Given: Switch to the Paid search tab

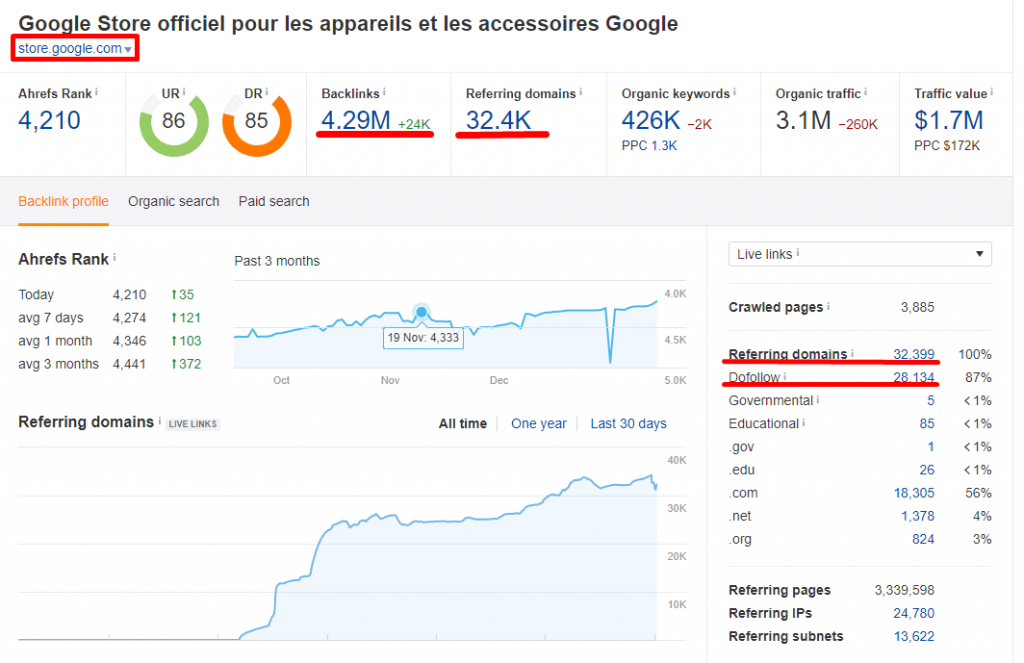Looking at the screenshot, I should (273, 201).
